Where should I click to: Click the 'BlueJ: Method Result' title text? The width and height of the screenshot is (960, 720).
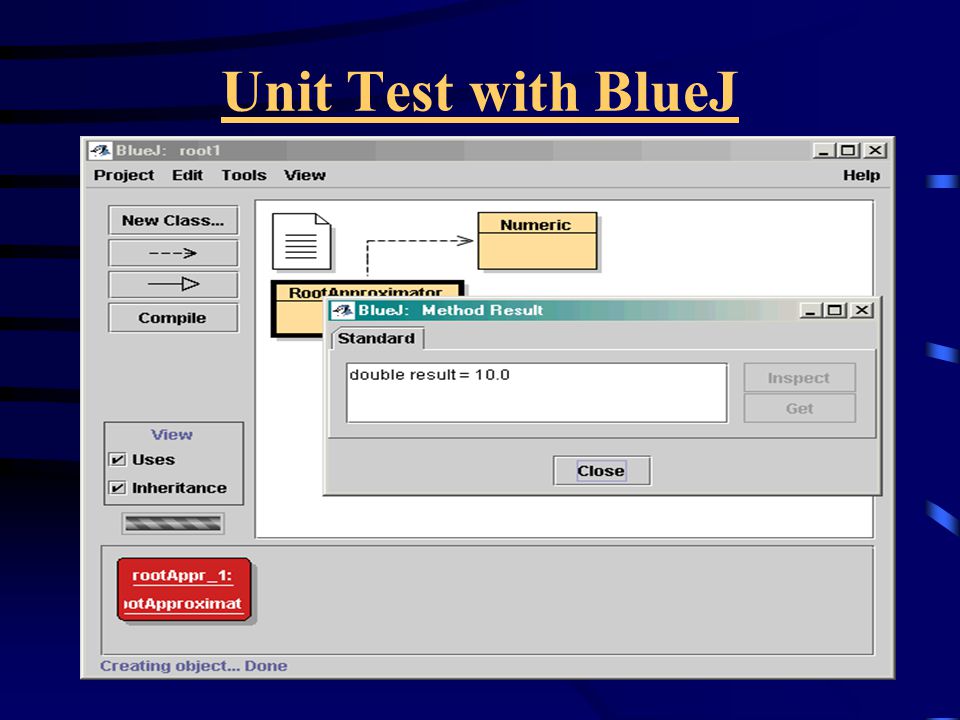451,310
